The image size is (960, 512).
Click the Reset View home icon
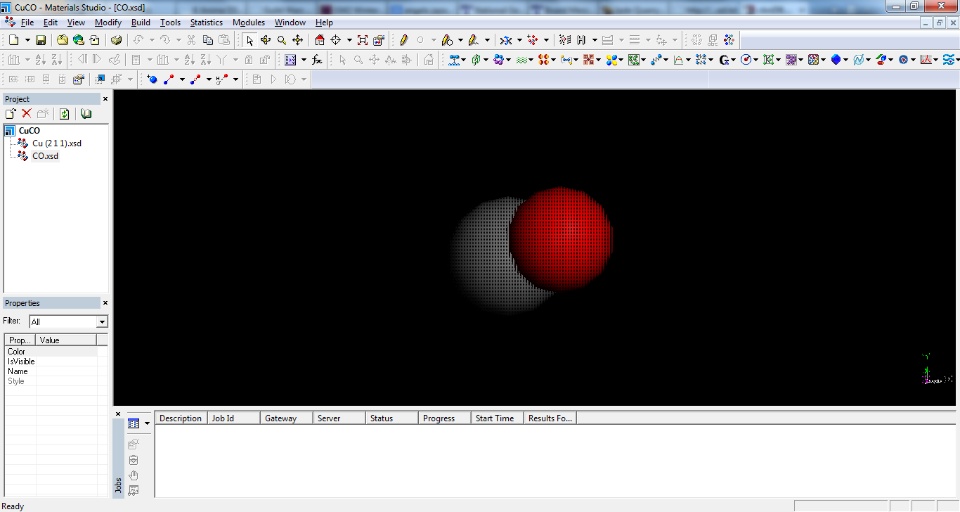pos(319,40)
